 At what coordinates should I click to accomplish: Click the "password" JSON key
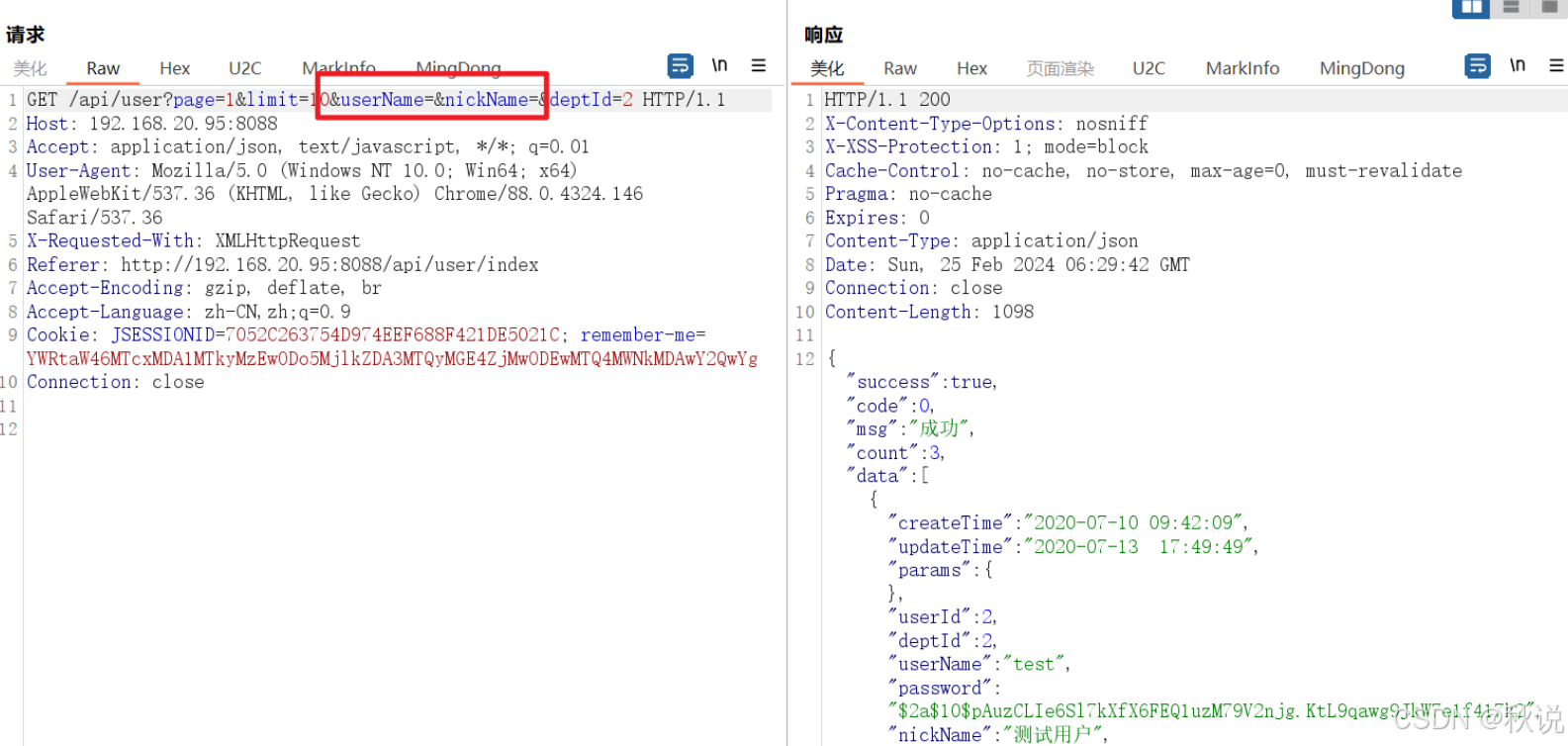pos(940,688)
